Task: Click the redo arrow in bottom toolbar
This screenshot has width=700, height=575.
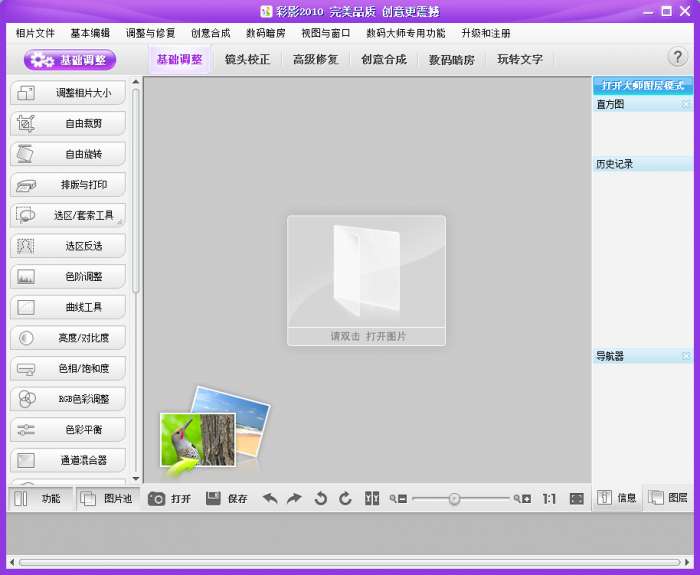Action: (294, 498)
